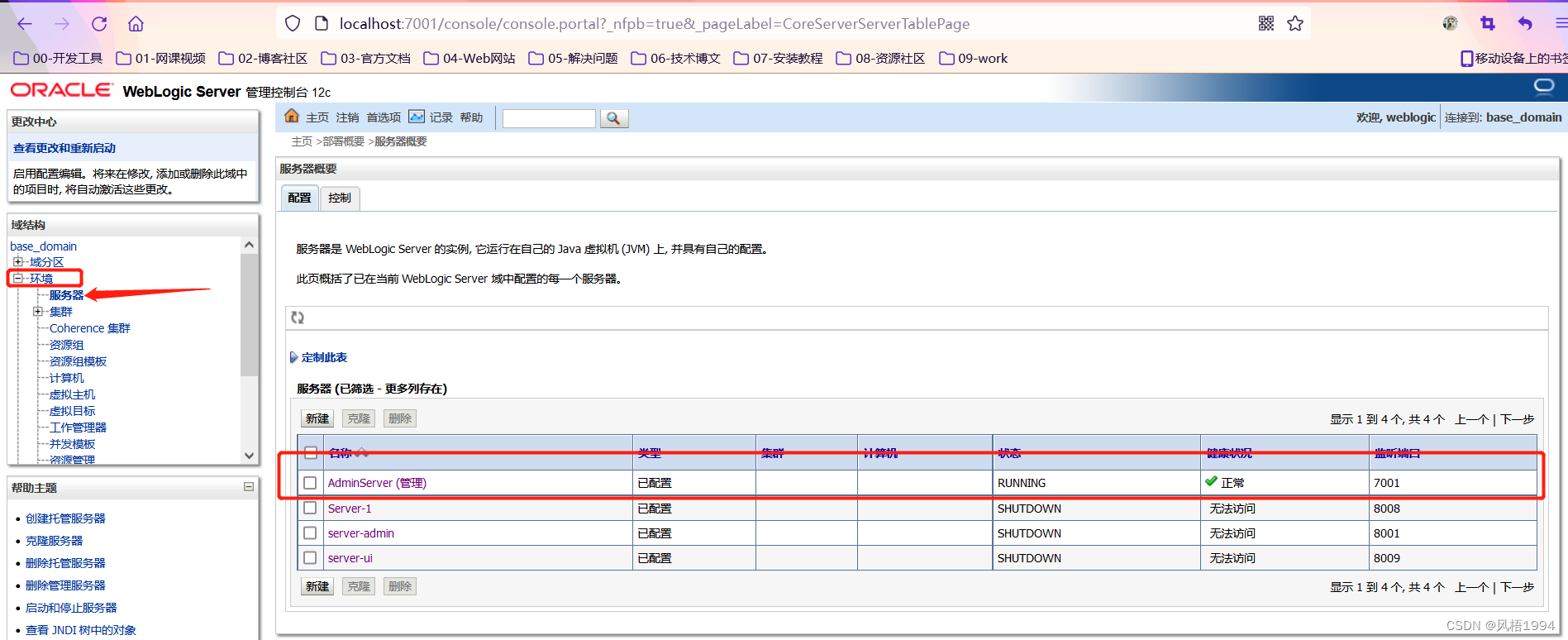Click the shield tracking protection icon
Image resolution: width=1568 pixels, height=640 pixels.
pos(293,24)
